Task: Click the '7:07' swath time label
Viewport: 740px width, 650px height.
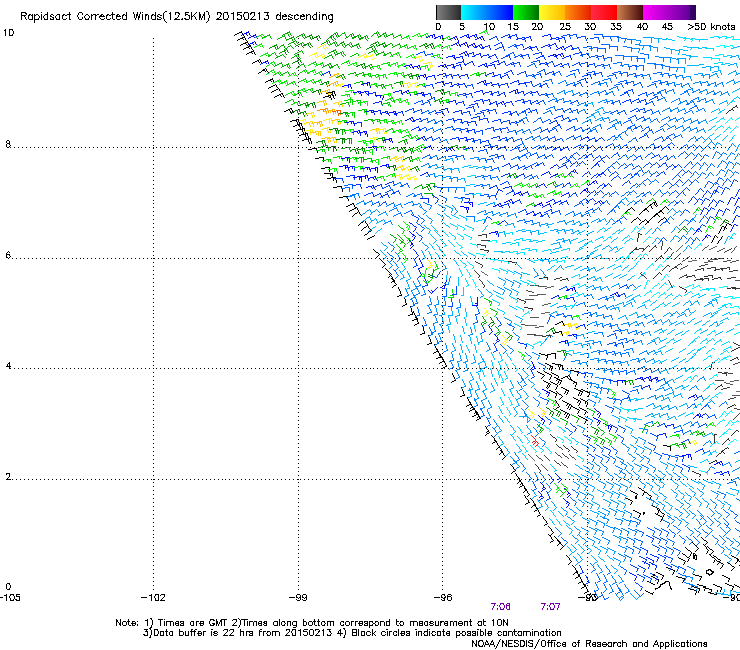Action: coord(550,607)
